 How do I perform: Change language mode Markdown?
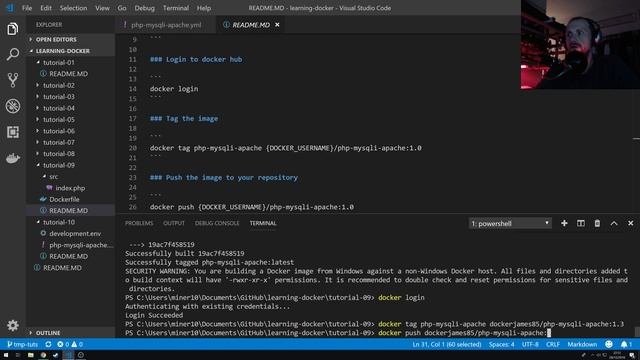[x=582, y=344]
